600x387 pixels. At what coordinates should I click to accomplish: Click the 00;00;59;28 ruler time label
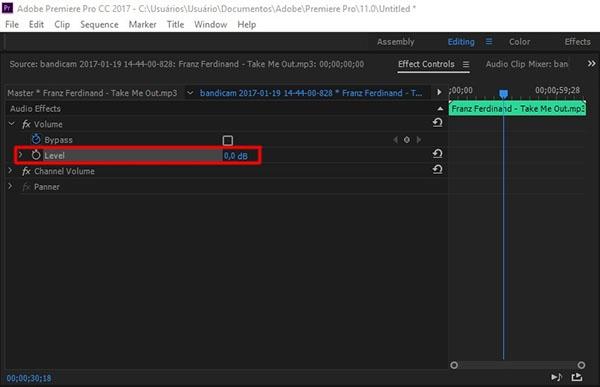point(557,90)
